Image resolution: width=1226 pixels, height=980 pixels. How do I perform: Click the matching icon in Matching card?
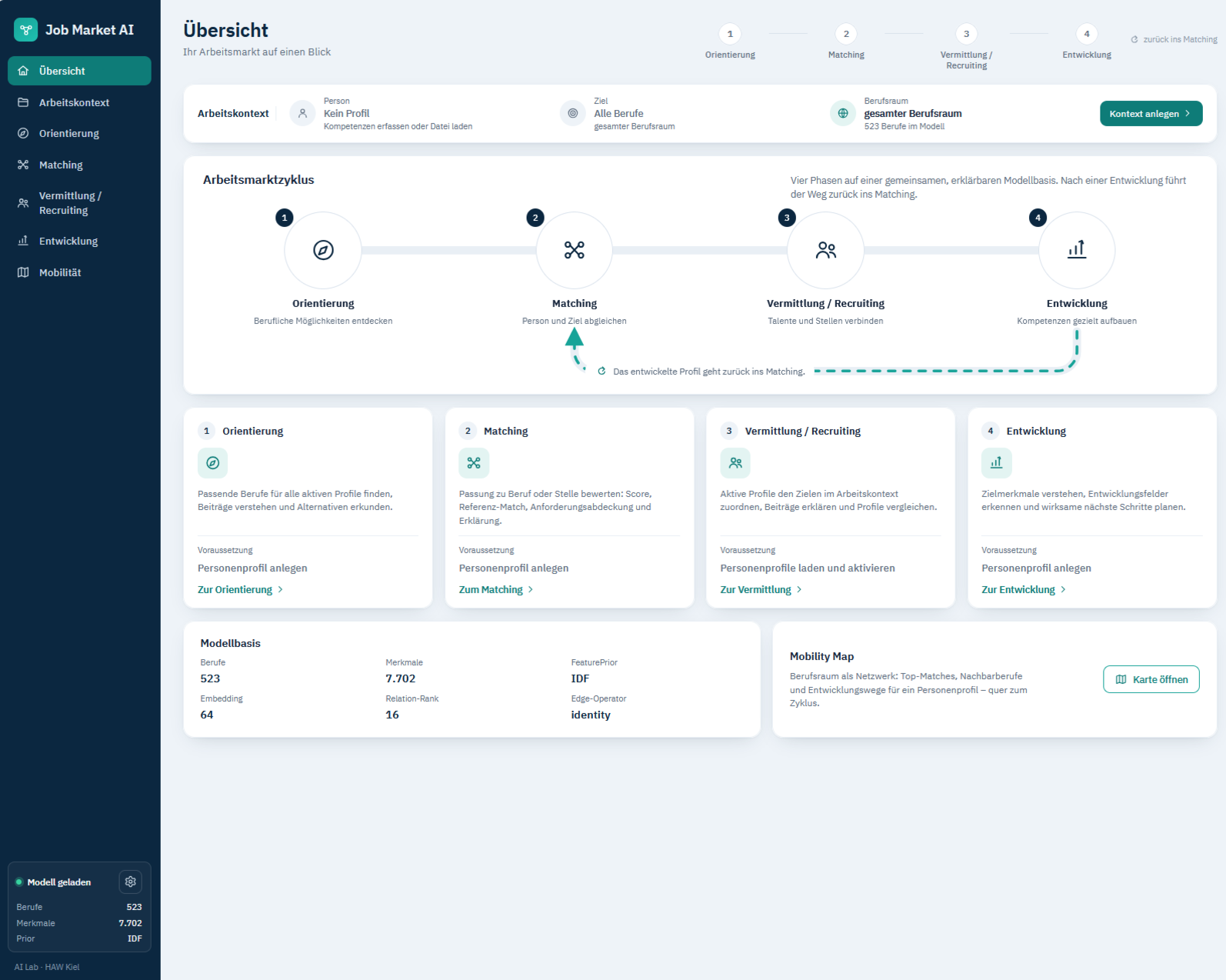[x=474, y=463]
